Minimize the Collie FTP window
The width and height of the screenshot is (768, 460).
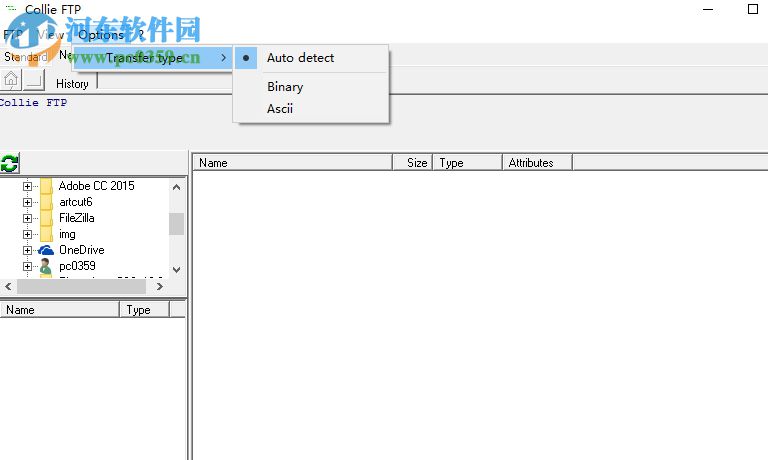coord(708,9)
